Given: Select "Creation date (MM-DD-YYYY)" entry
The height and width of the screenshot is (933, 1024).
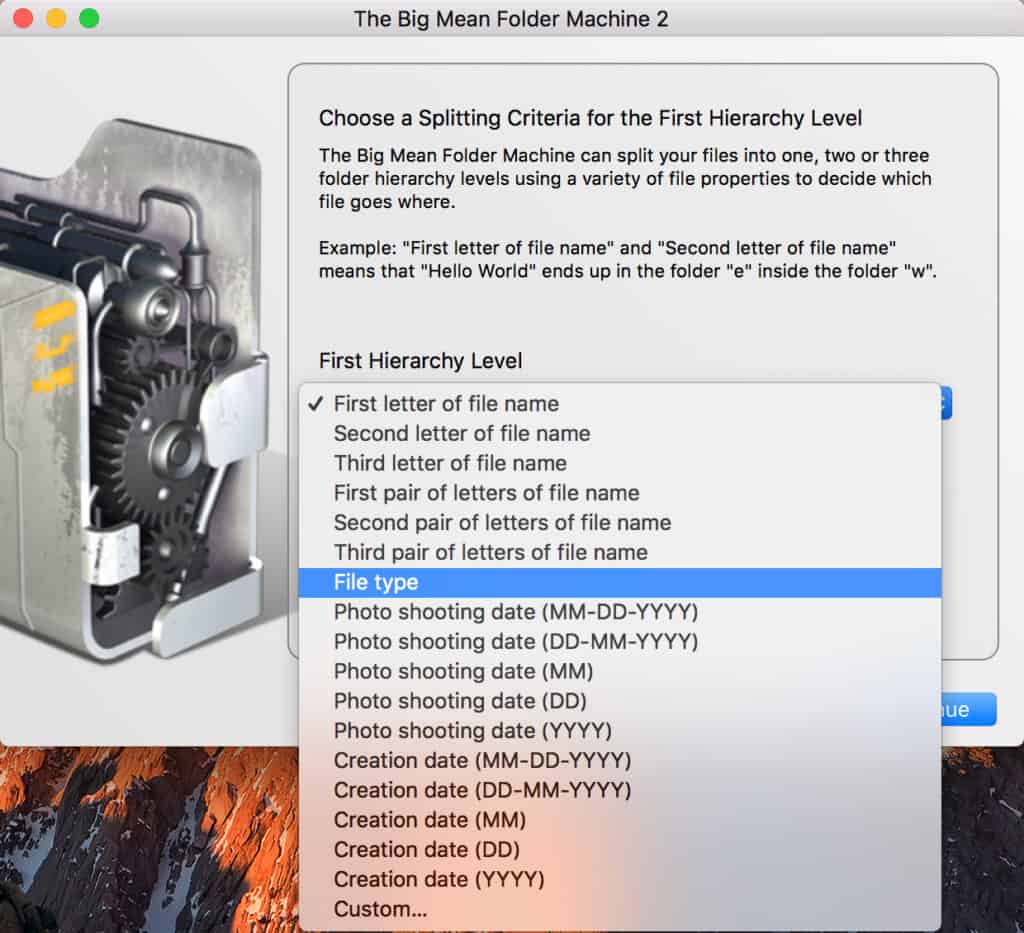Looking at the screenshot, I should click(x=482, y=760).
